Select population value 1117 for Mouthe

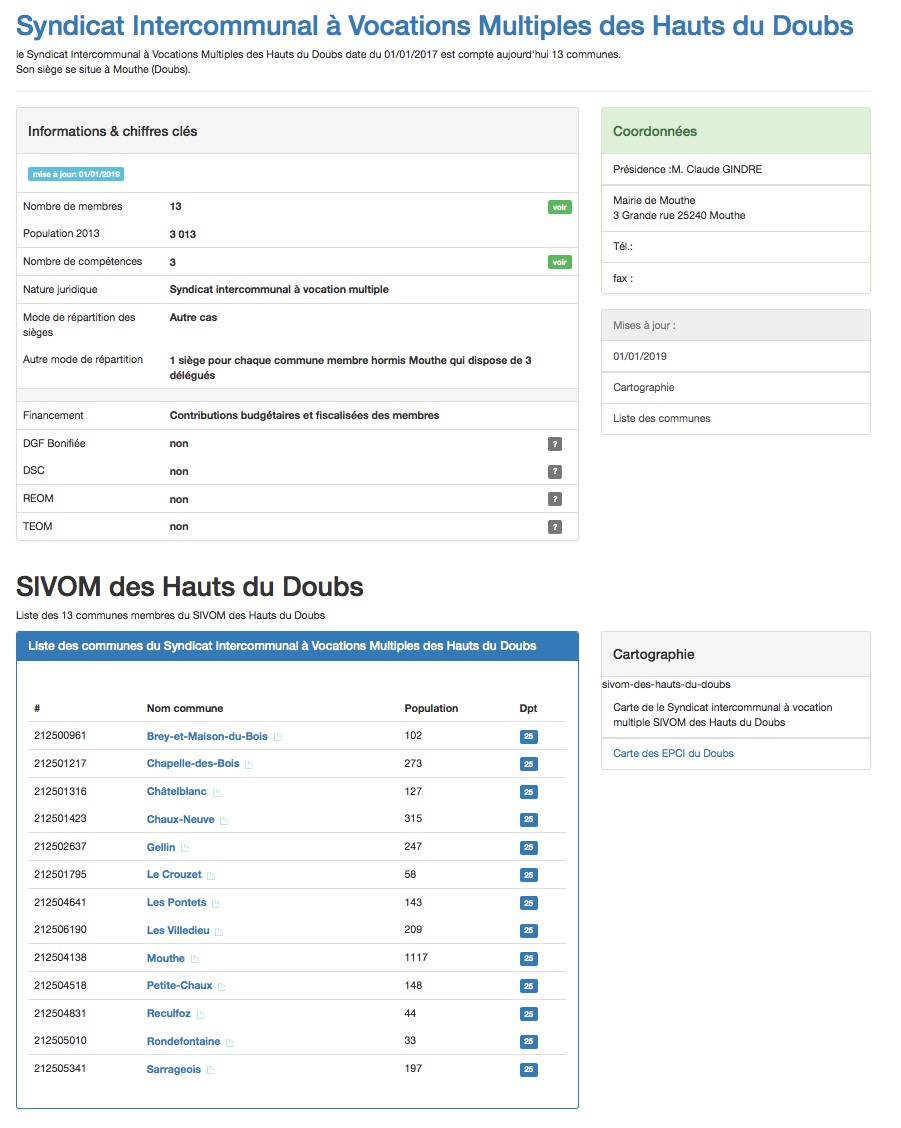tap(416, 958)
